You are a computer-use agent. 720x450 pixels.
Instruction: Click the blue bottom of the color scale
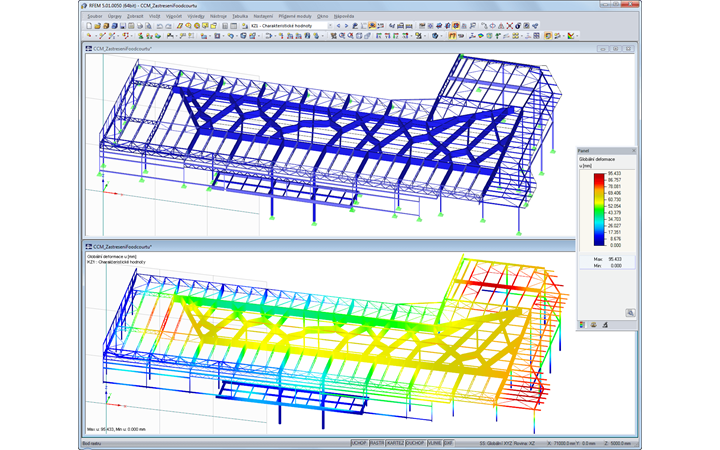point(599,241)
